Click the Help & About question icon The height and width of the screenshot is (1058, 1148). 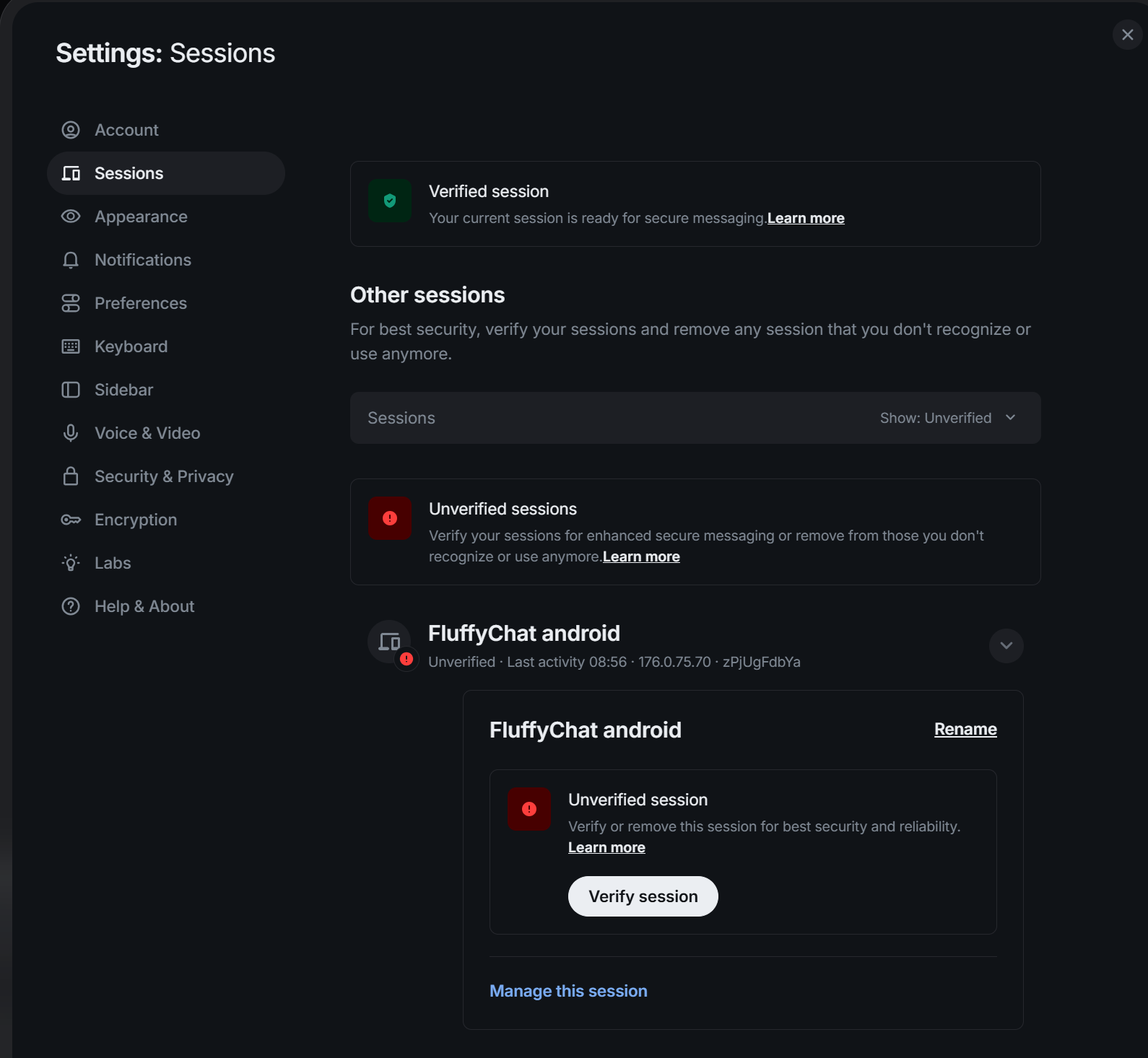pyautogui.click(x=71, y=606)
